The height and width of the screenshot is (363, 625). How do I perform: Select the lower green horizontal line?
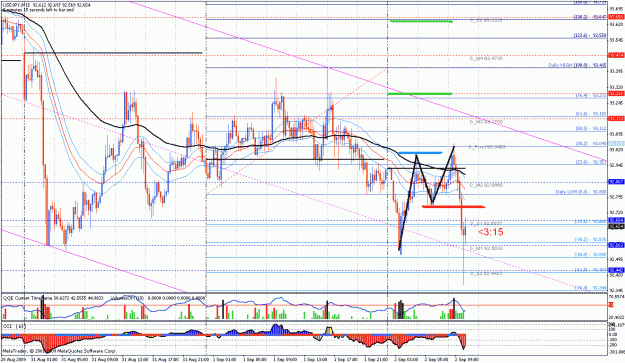[420, 94]
